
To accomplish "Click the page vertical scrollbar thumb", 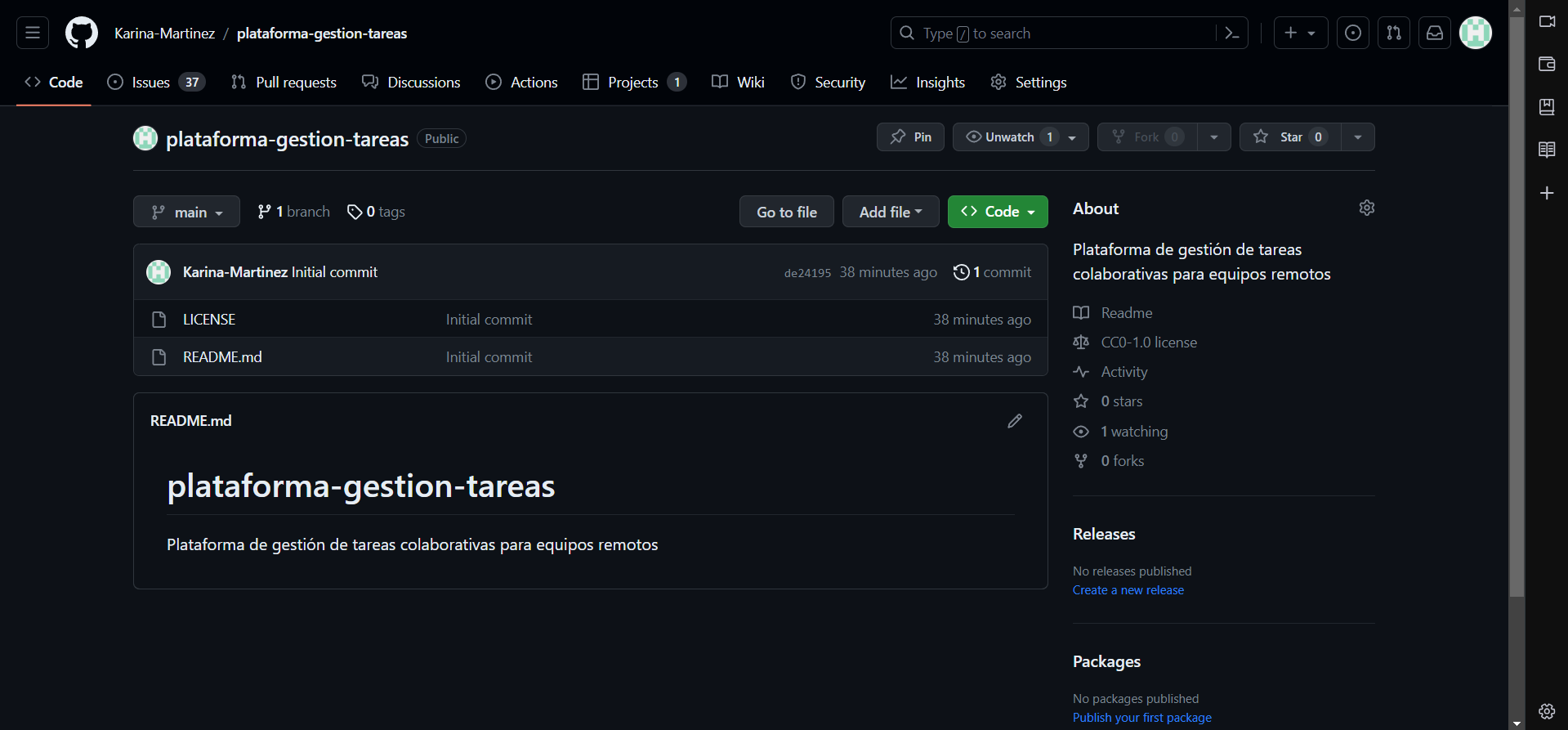I will (1517, 307).
